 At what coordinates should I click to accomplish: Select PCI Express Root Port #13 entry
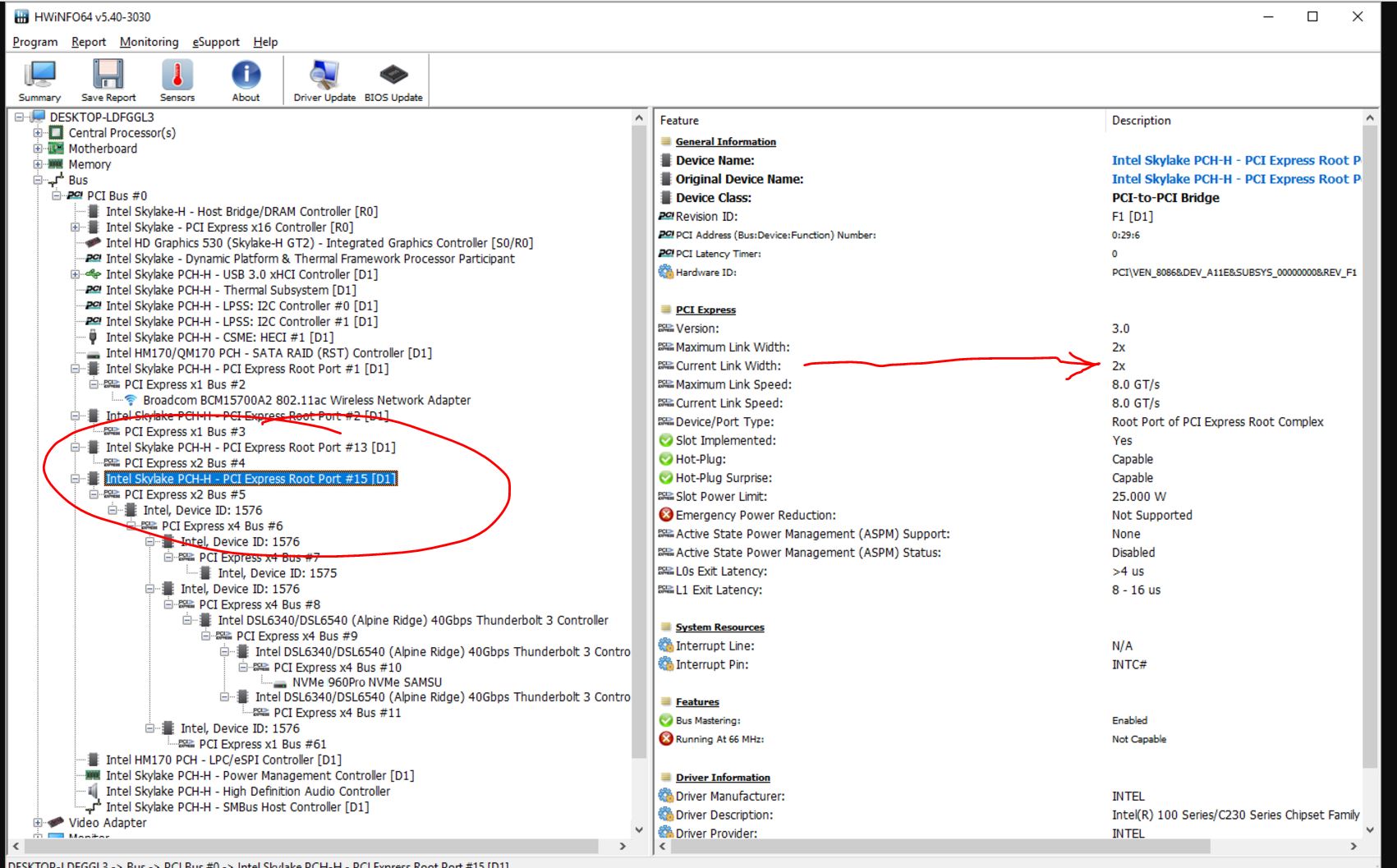250,448
